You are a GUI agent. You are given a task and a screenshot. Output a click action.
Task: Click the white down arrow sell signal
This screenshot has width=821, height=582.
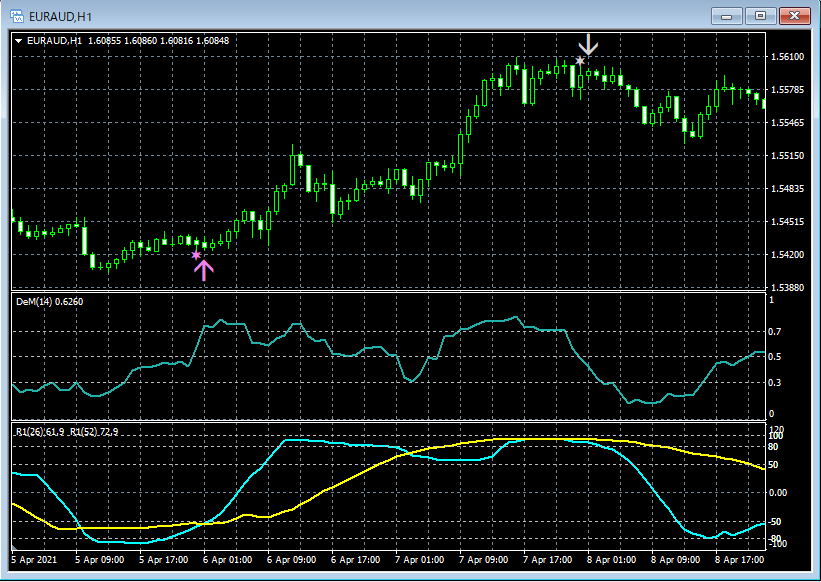click(x=589, y=43)
